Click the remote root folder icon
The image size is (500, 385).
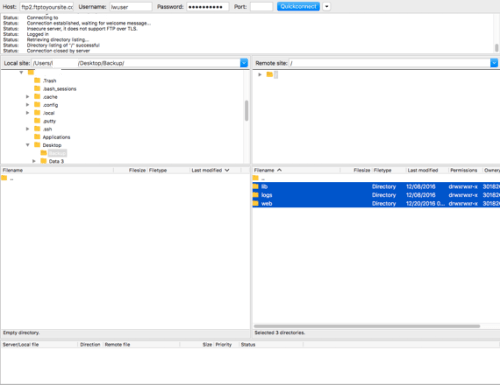pyautogui.click(x=270, y=74)
